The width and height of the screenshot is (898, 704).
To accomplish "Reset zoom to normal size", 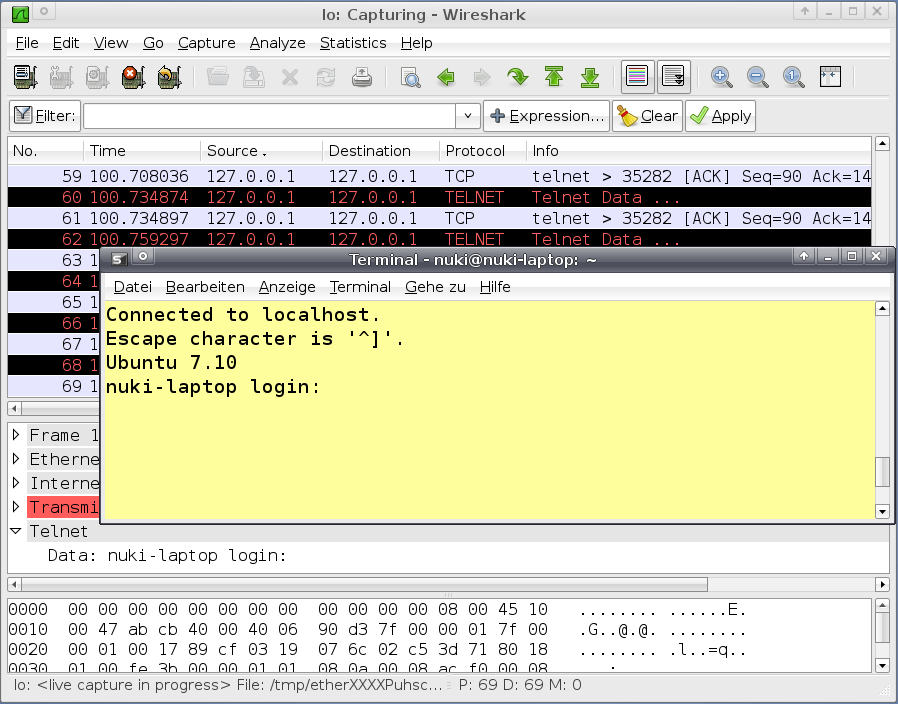I will click(x=794, y=77).
